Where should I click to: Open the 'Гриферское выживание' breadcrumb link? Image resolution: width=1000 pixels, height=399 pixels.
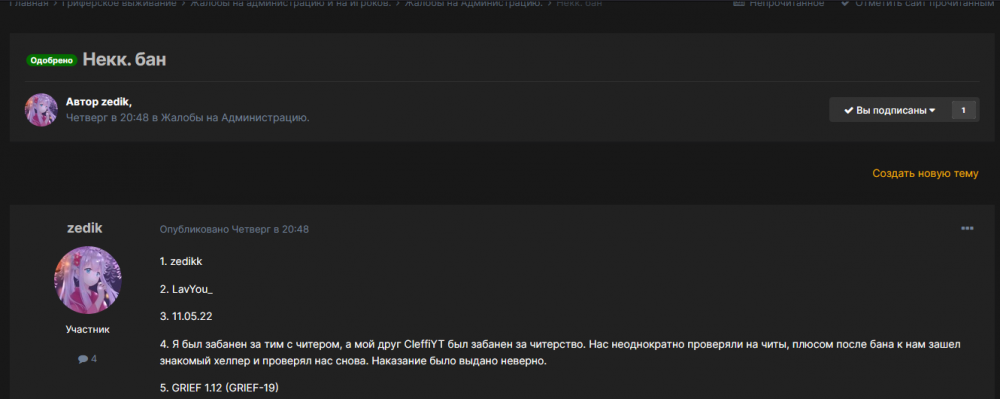119,3
